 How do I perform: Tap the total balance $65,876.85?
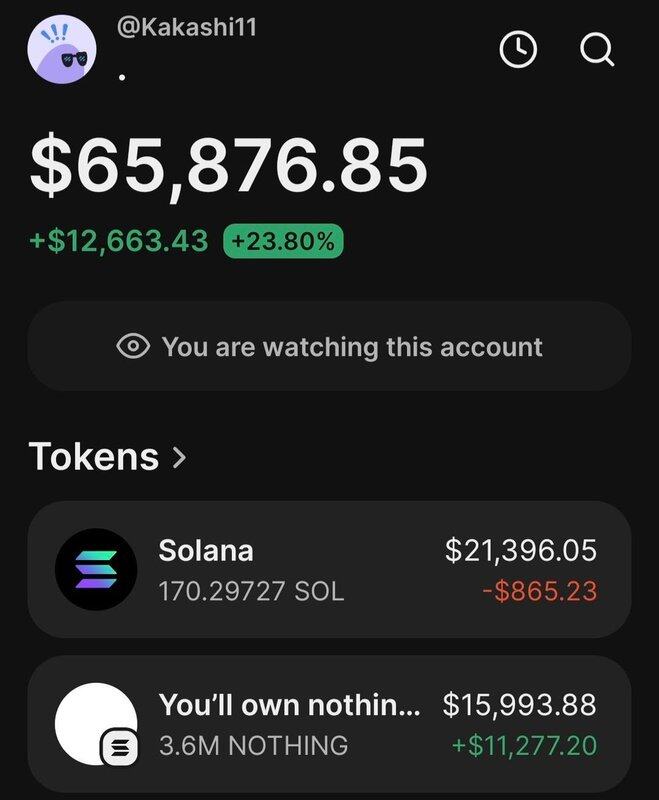point(229,167)
